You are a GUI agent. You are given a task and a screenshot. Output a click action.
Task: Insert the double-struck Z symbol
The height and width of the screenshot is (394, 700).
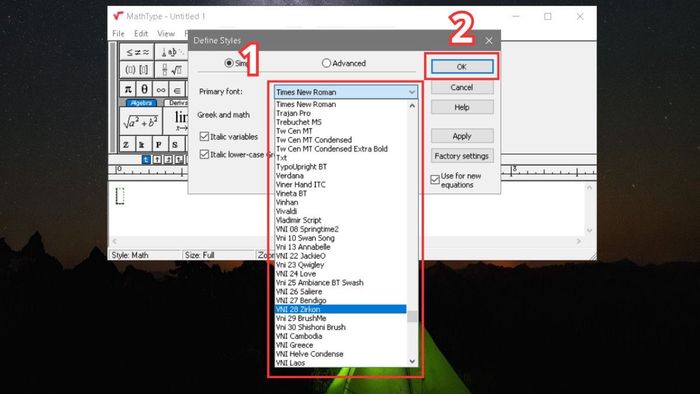126,144
